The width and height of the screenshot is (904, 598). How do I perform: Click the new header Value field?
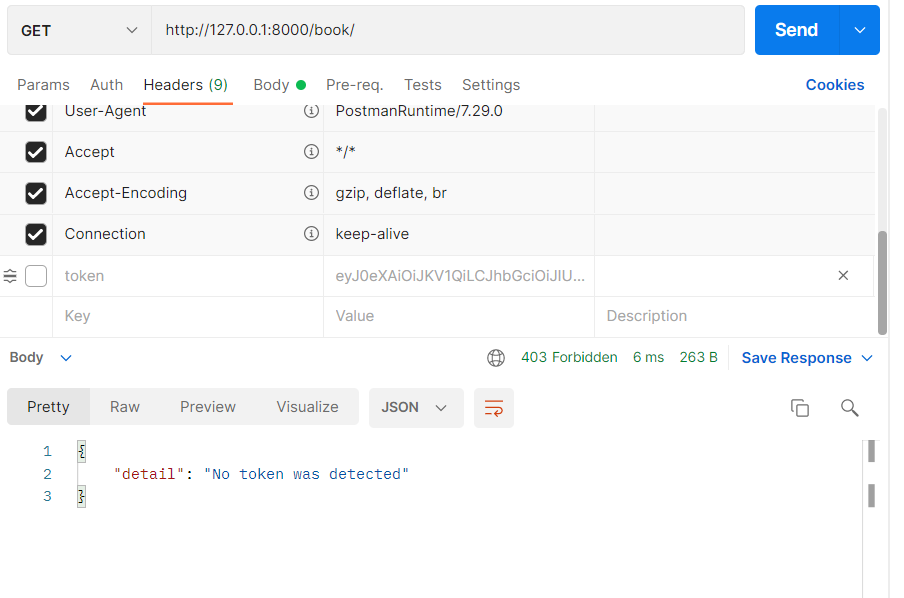click(x=459, y=316)
